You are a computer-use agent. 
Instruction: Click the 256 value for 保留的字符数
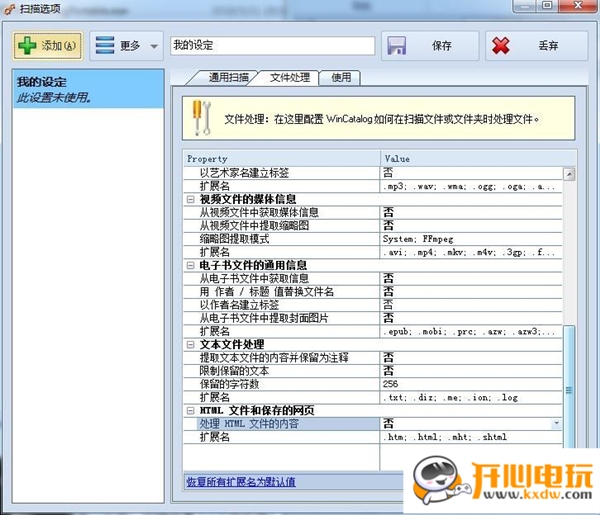pyautogui.click(x=471, y=384)
